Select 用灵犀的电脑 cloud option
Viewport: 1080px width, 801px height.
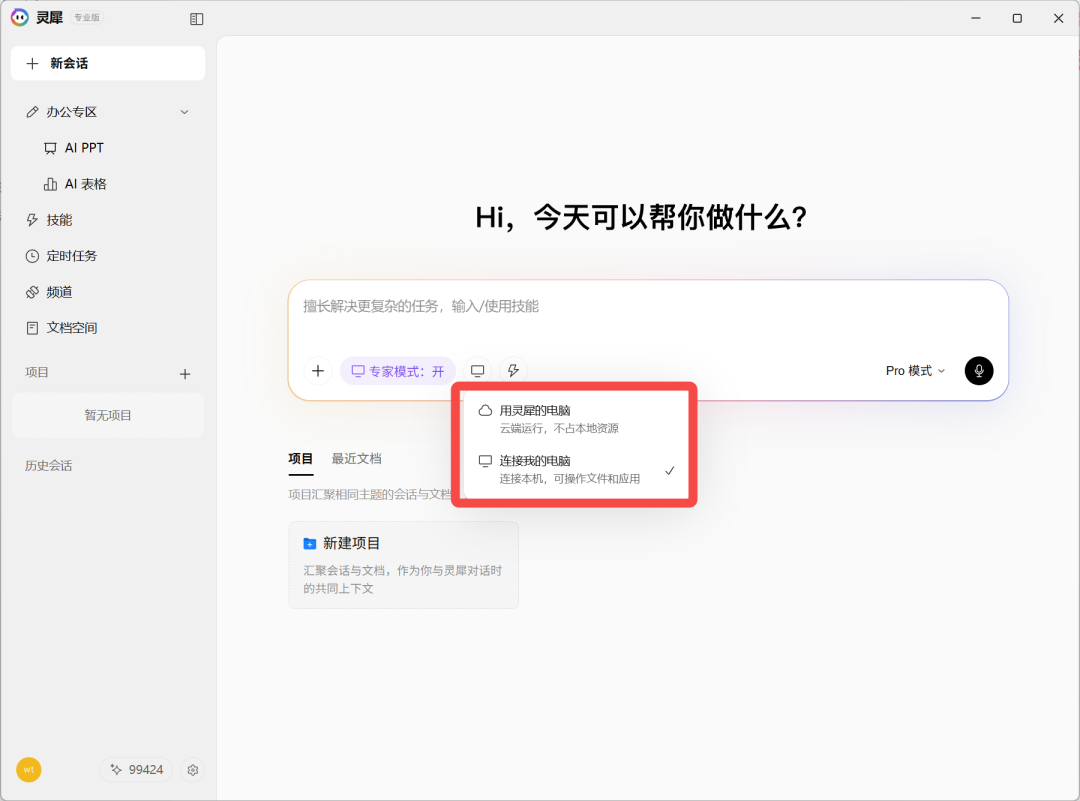[576, 419]
